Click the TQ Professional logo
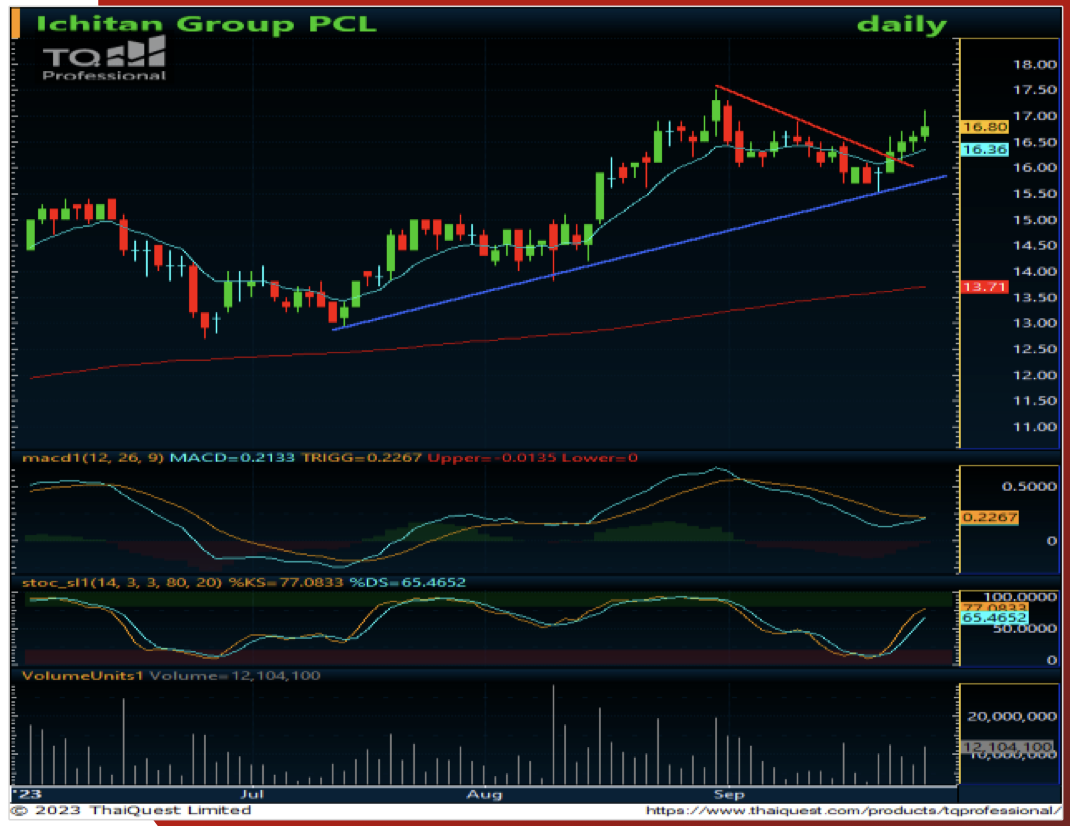The image size is (1070, 826). point(104,59)
